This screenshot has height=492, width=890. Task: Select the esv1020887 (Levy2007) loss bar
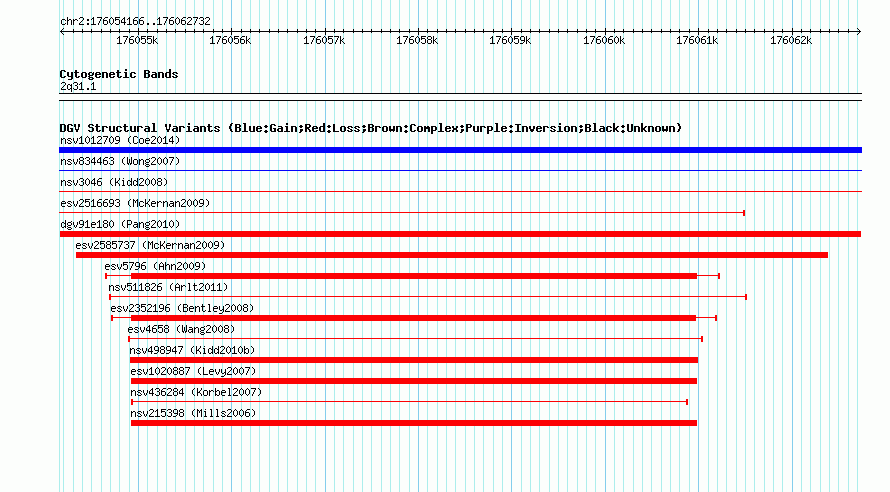(414, 381)
